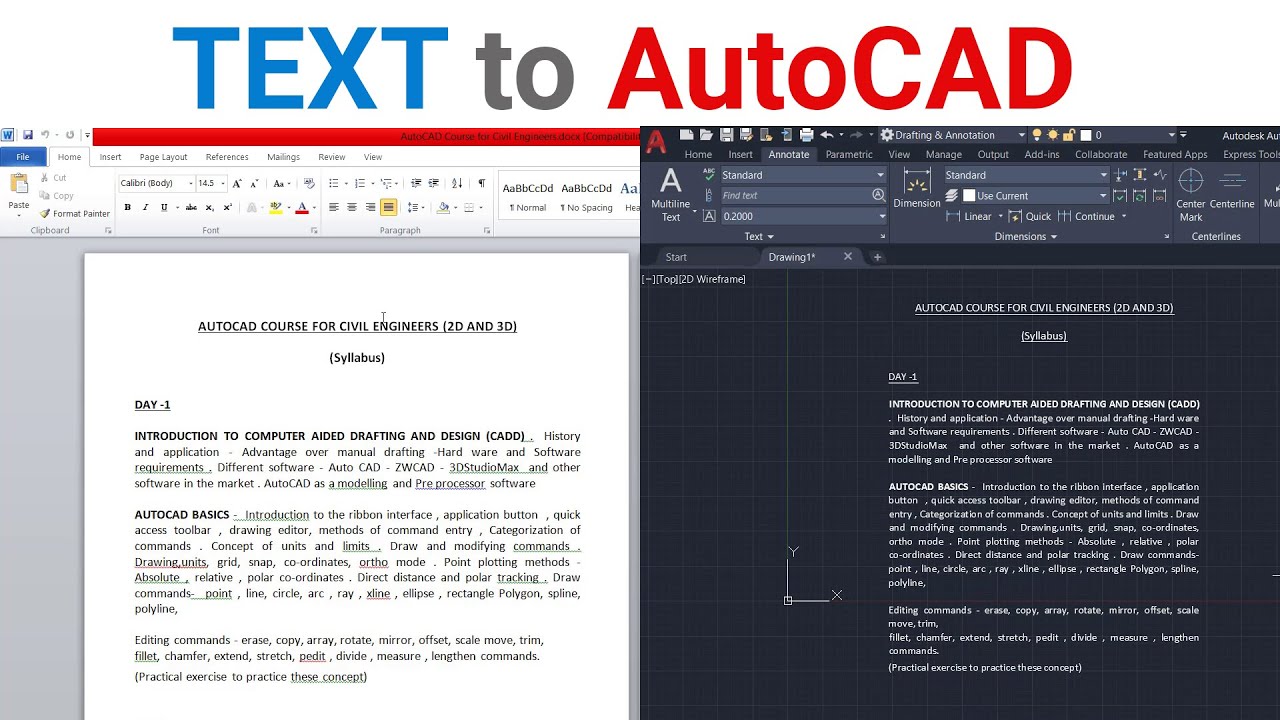Clear formatting in Word Font group

pos(309,183)
